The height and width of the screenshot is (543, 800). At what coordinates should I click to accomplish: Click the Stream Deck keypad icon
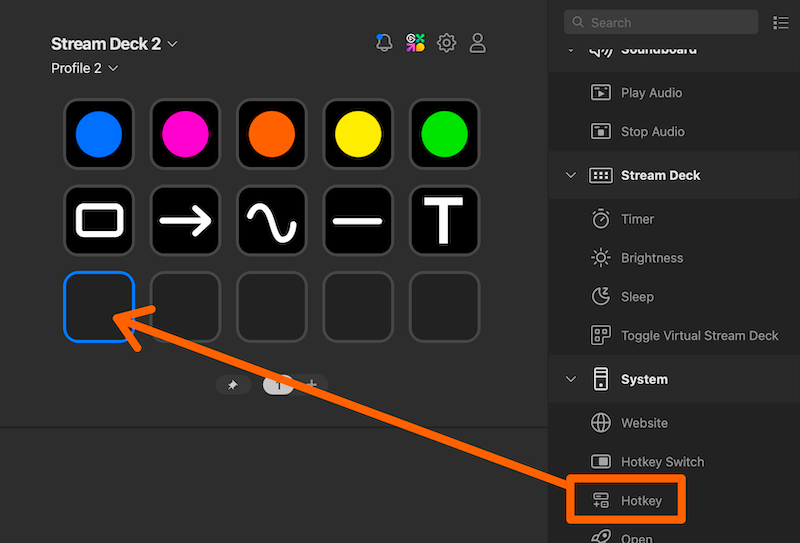[x=601, y=175]
